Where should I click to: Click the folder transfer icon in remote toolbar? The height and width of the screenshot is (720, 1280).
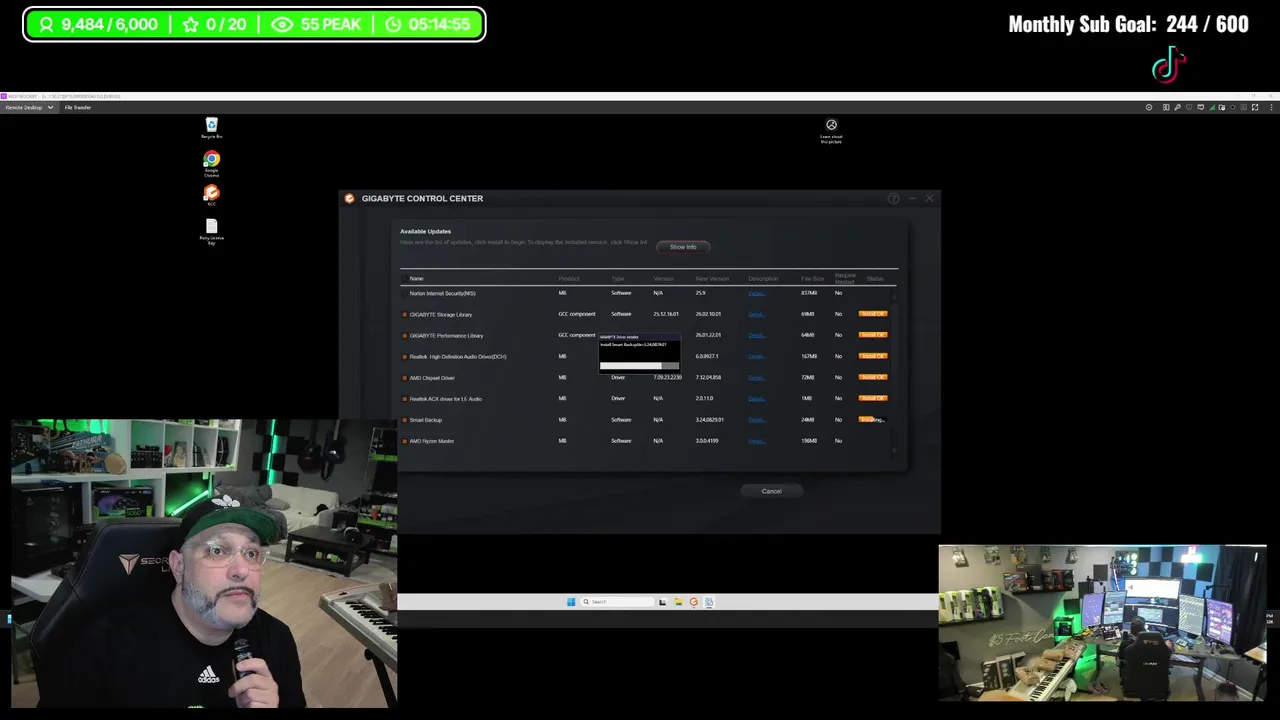coord(1222,107)
